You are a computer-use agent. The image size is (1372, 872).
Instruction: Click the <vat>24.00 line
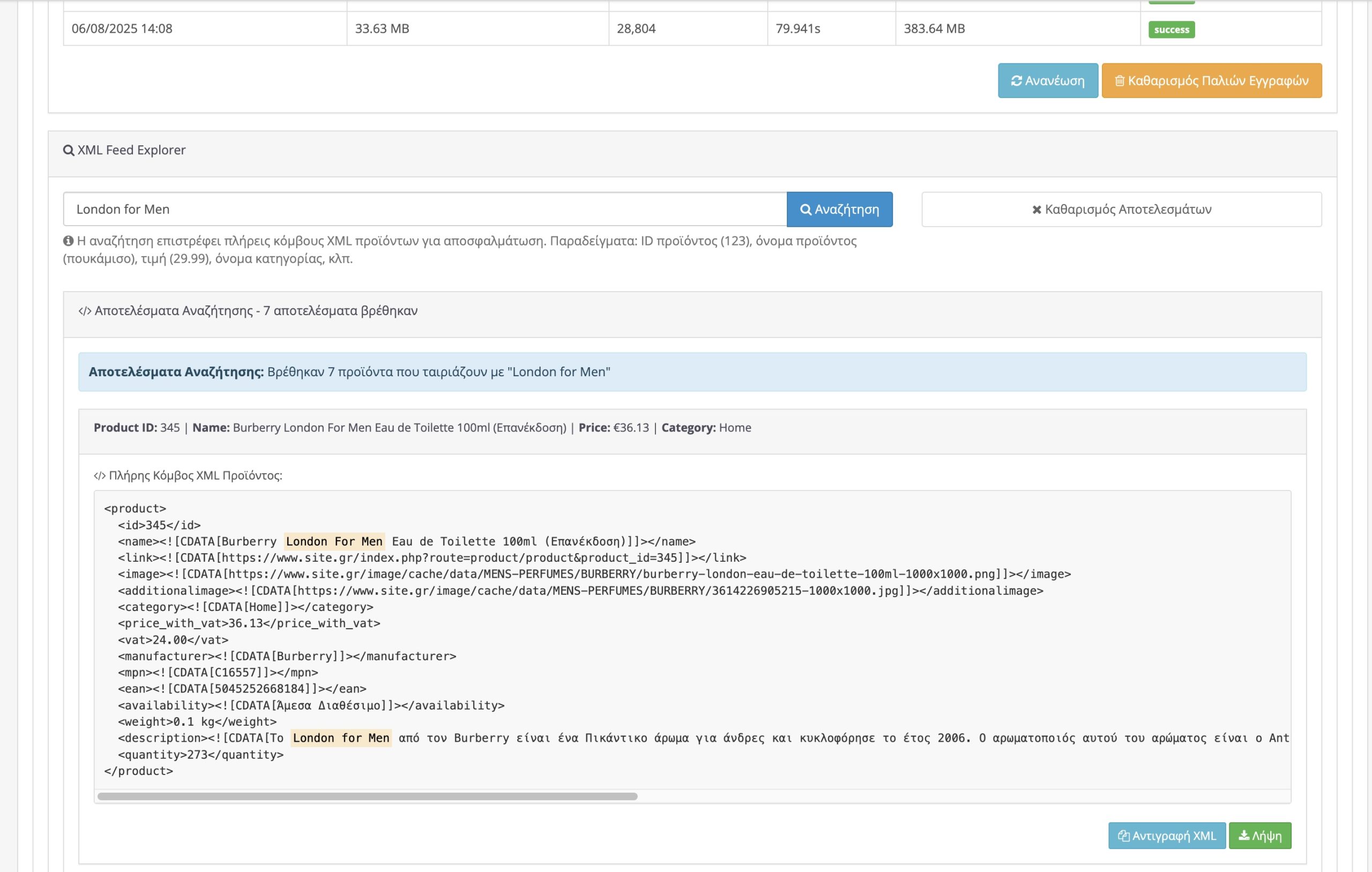173,640
